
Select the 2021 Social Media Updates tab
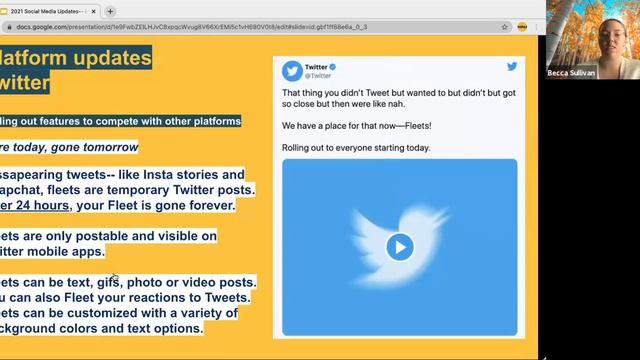49,11
